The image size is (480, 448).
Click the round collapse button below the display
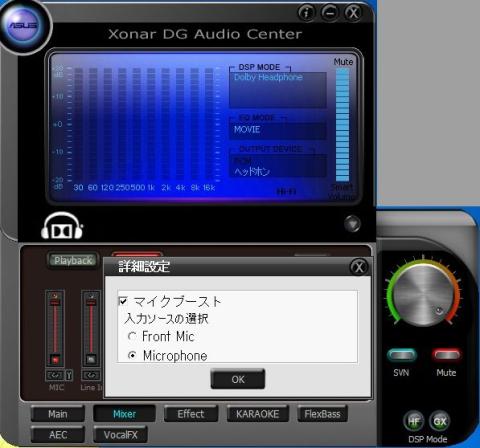pyautogui.click(x=352, y=223)
